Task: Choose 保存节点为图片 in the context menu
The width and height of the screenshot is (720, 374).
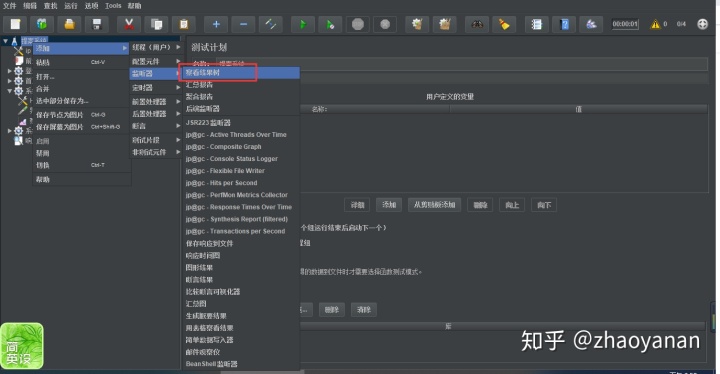Action: point(81,115)
